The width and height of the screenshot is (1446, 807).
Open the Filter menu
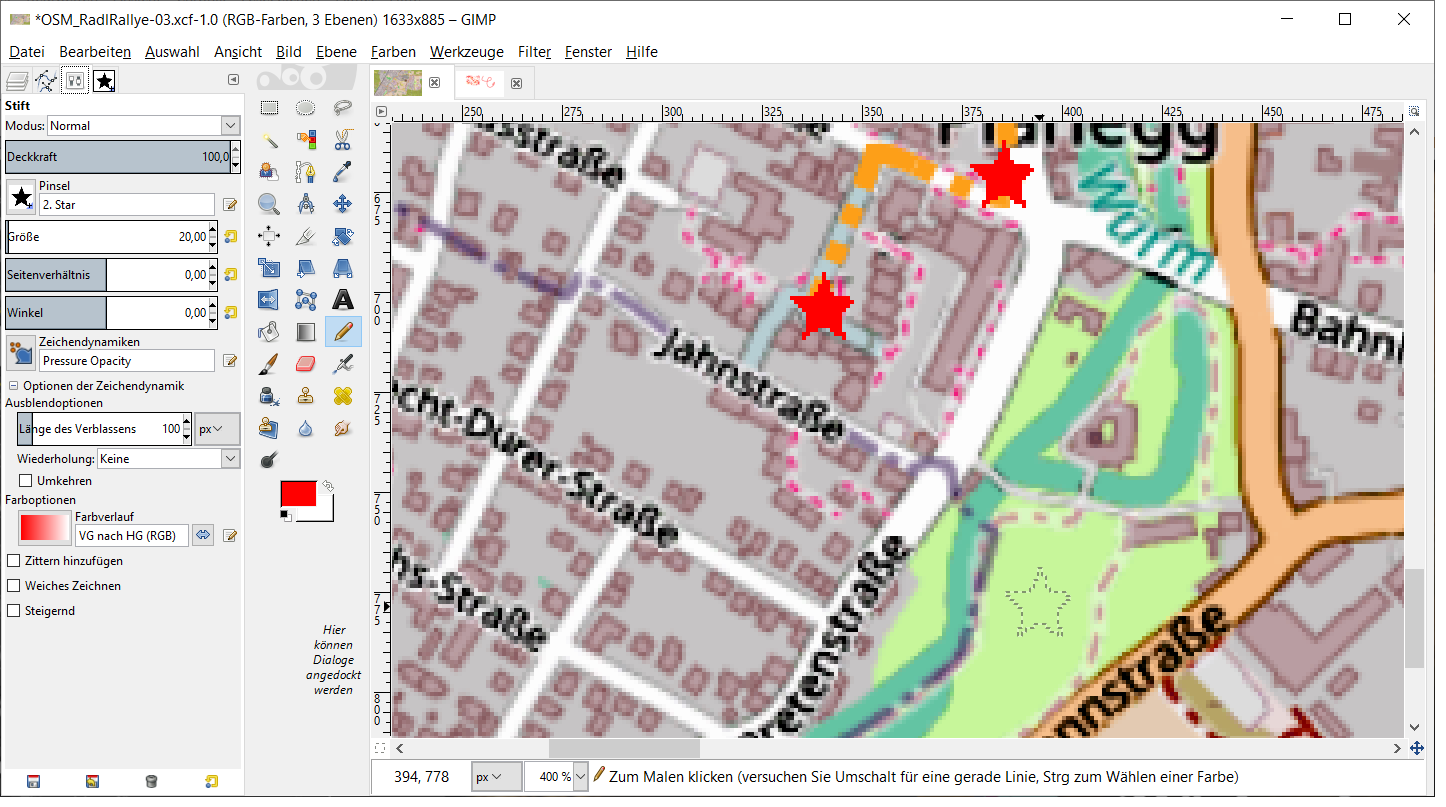click(x=534, y=52)
